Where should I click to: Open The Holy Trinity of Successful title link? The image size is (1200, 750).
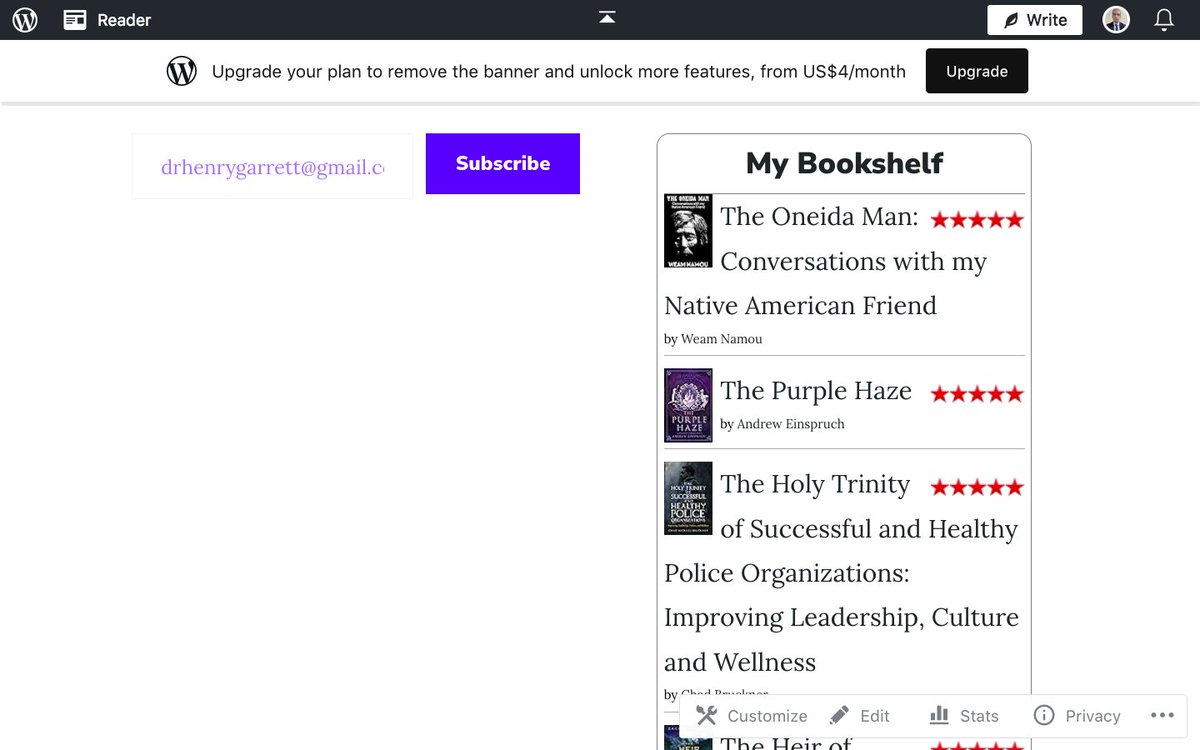(x=841, y=573)
